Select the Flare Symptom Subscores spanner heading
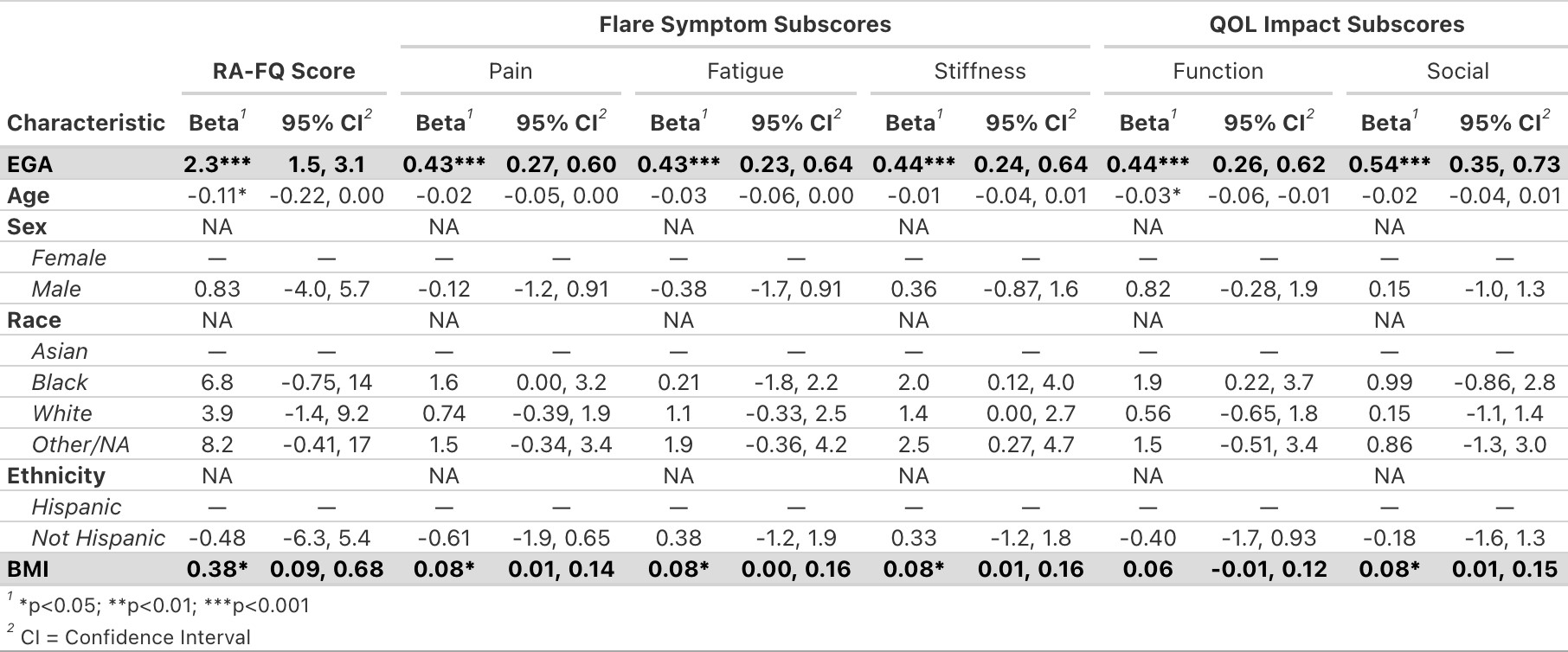1568x652 pixels. click(744, 24)
